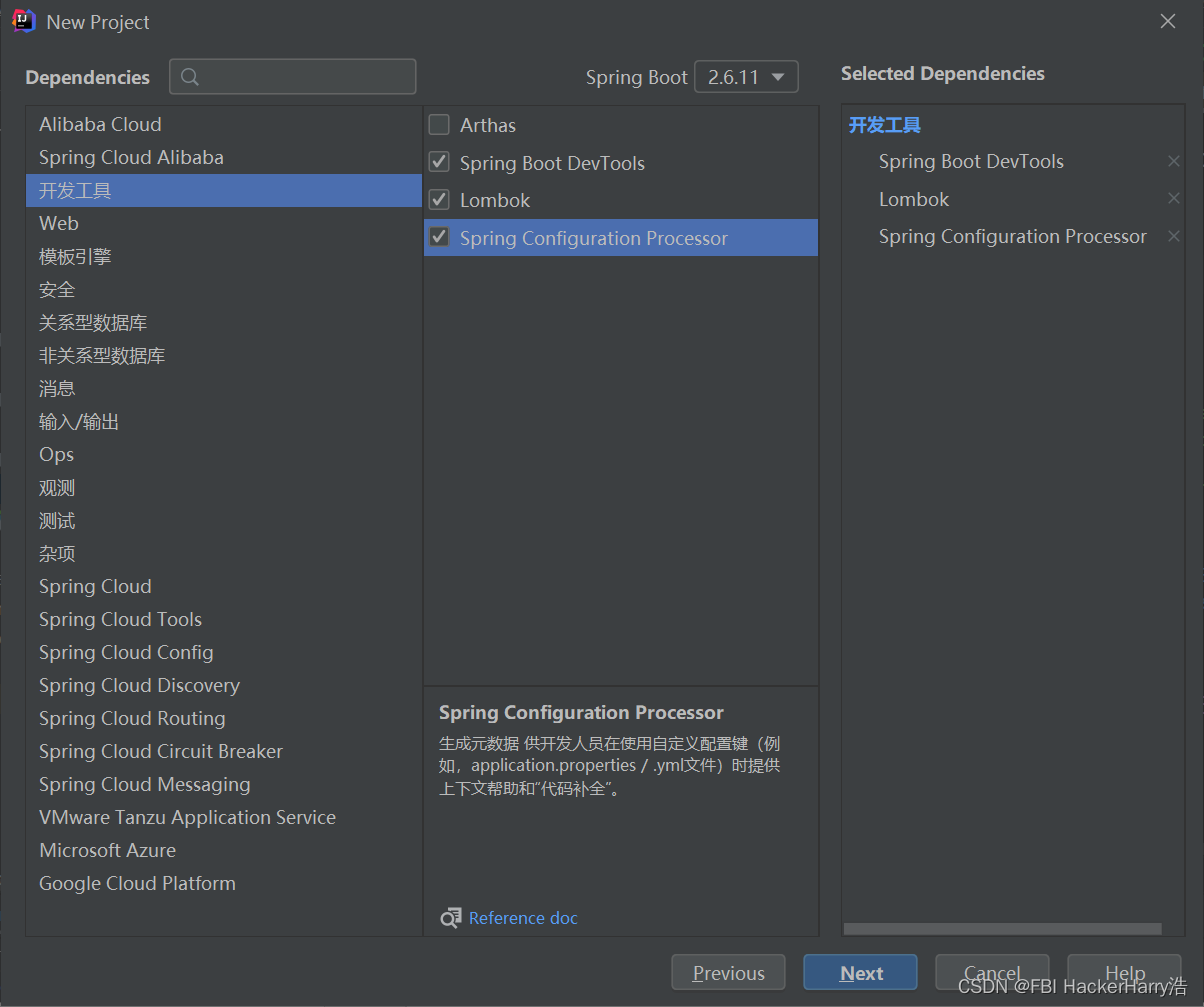Select the Spring Cloud Routing category
This screenshot has height=1007, width=1204.
(224, 718)
